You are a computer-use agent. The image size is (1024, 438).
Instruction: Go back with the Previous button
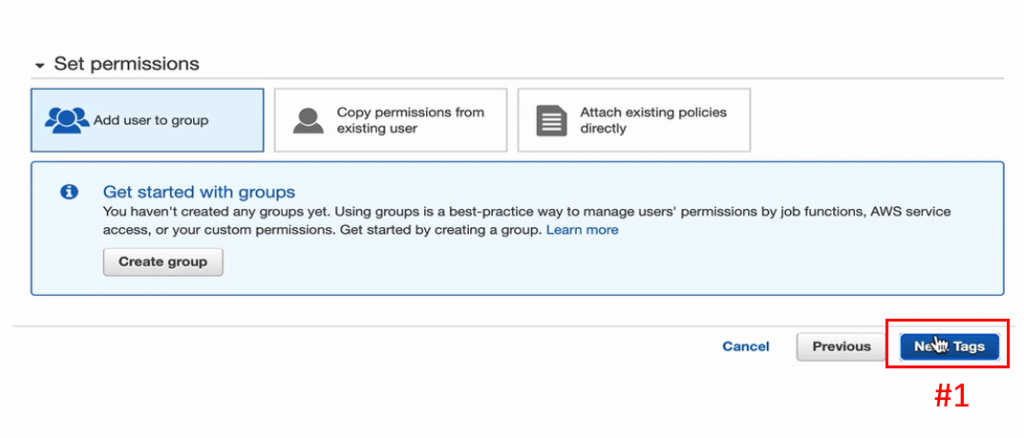[841, 347]
